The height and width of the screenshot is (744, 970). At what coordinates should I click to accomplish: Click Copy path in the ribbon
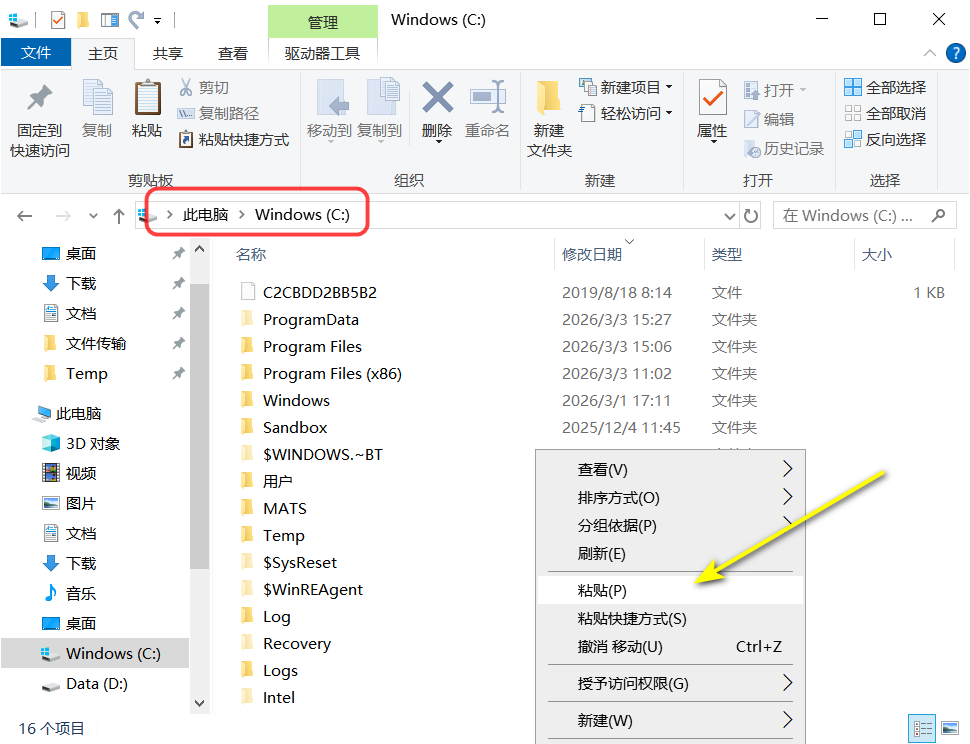tap(218, 114)
